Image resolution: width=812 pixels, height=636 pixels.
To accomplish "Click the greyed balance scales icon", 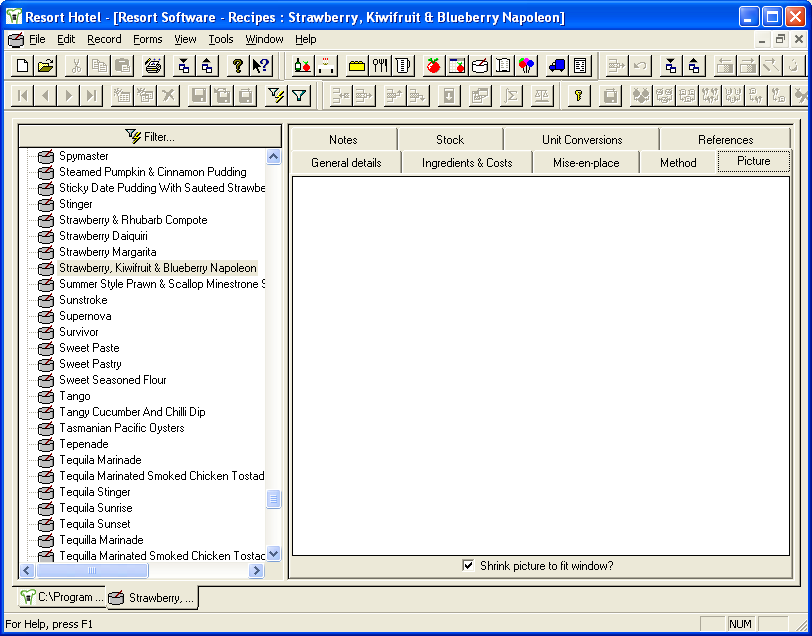I will pos(542,96).
